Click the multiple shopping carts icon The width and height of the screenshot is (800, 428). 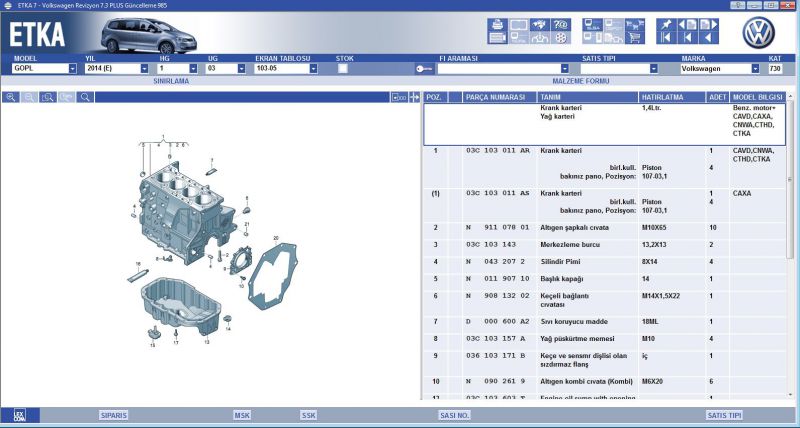[635, 24]
